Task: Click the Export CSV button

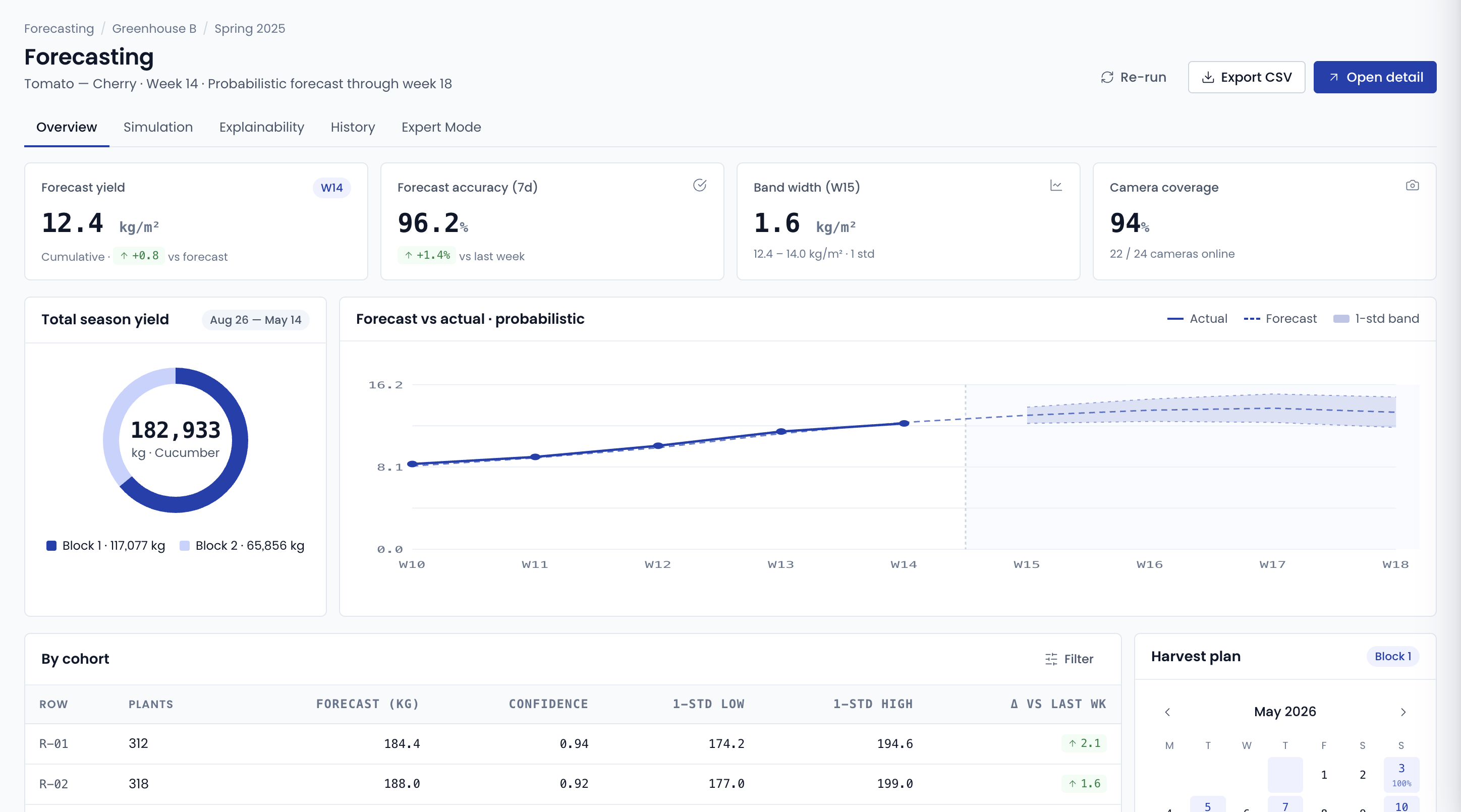Action: 1246,77
